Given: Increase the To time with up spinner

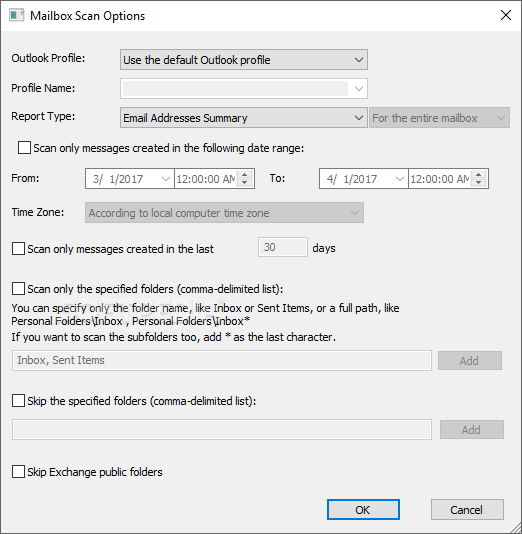Looking at the screenshot, I should [478, 174].
